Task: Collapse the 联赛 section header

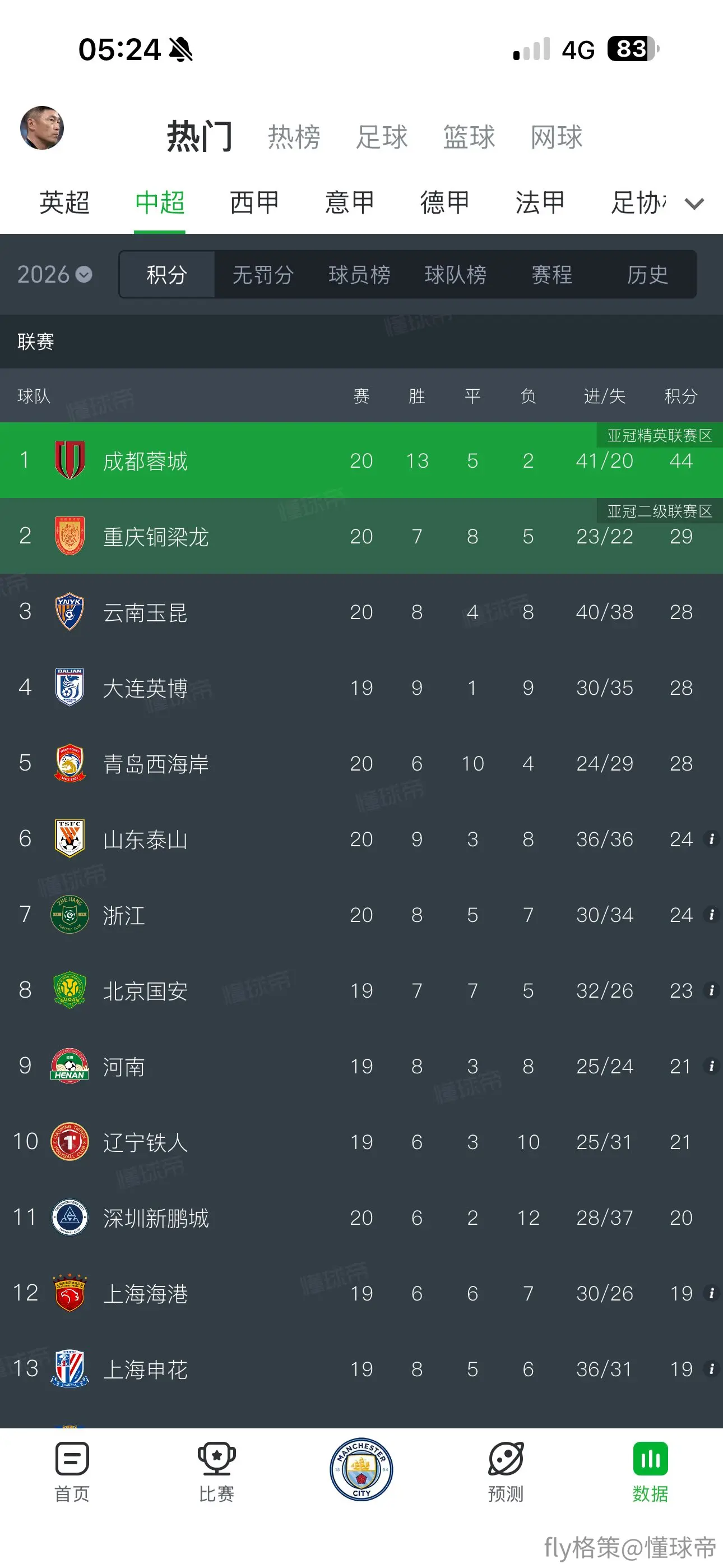Action: (x=361, y=342)
